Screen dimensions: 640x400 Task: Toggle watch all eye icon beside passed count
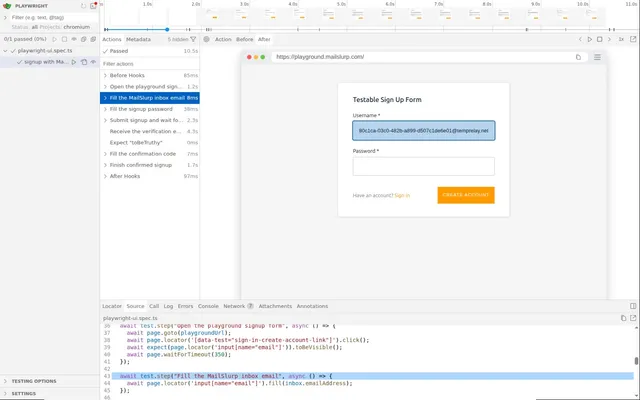pos(74,39)
